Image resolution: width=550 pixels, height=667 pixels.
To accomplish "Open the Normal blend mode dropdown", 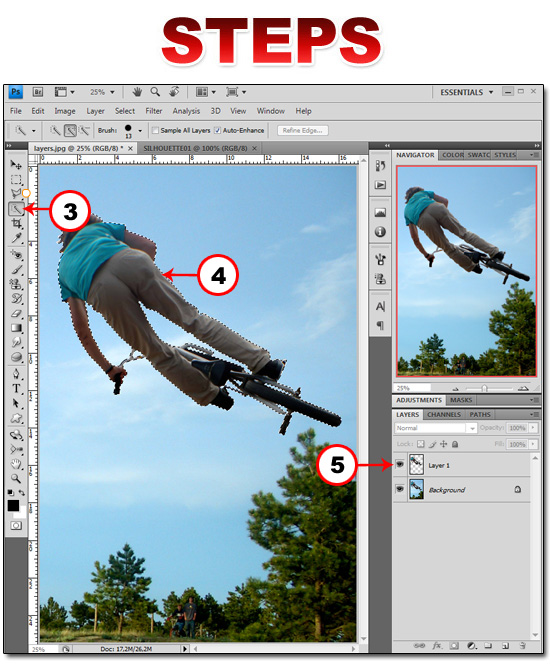I will (x=436, y=428).
